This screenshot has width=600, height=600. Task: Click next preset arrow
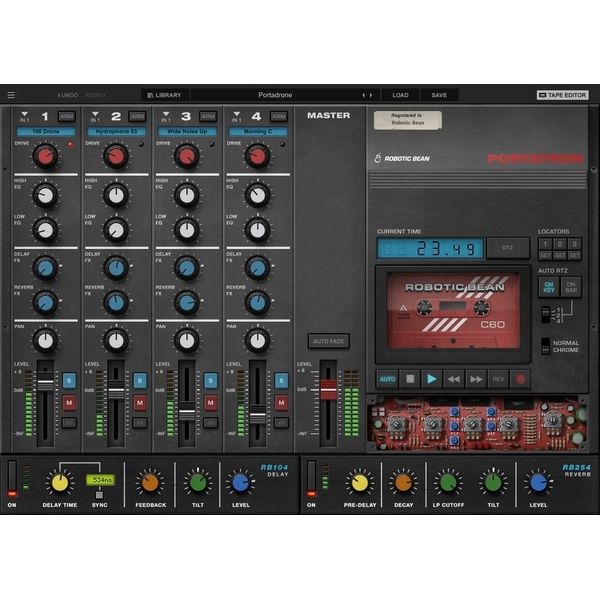coord(371,95)
